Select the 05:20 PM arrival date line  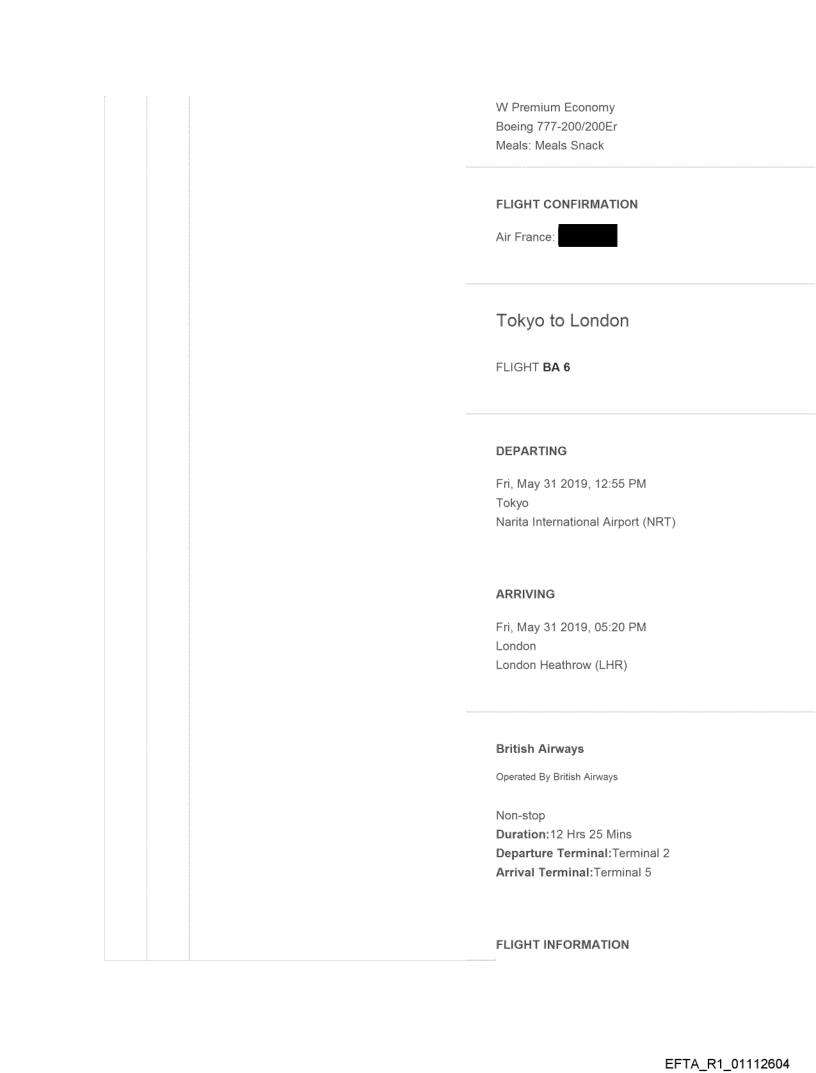point(571,627)
